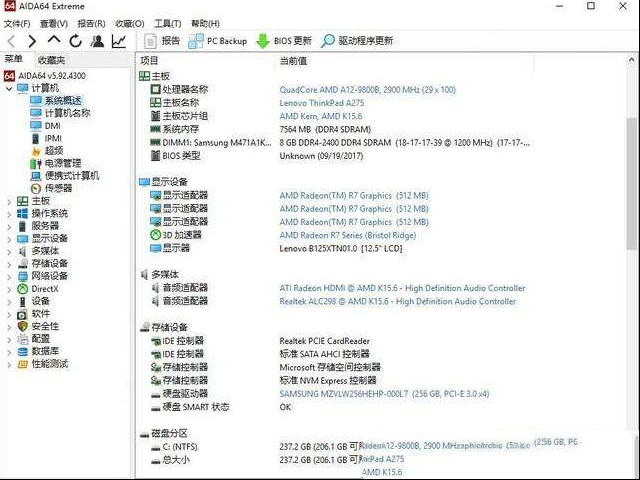The width and height of the screenshot is (640, 480).
Task: Open the QuadCore AMD A12-9800B link
Action: pos(367,90)
